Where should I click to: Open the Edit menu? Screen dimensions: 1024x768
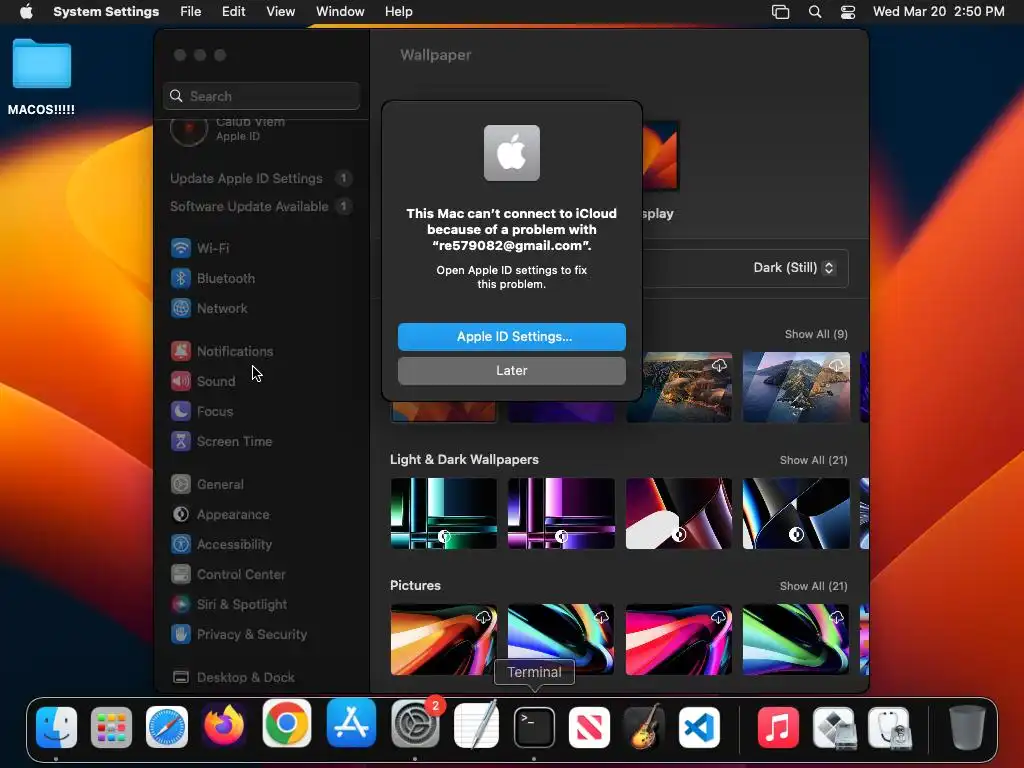[x=233, y=12]
